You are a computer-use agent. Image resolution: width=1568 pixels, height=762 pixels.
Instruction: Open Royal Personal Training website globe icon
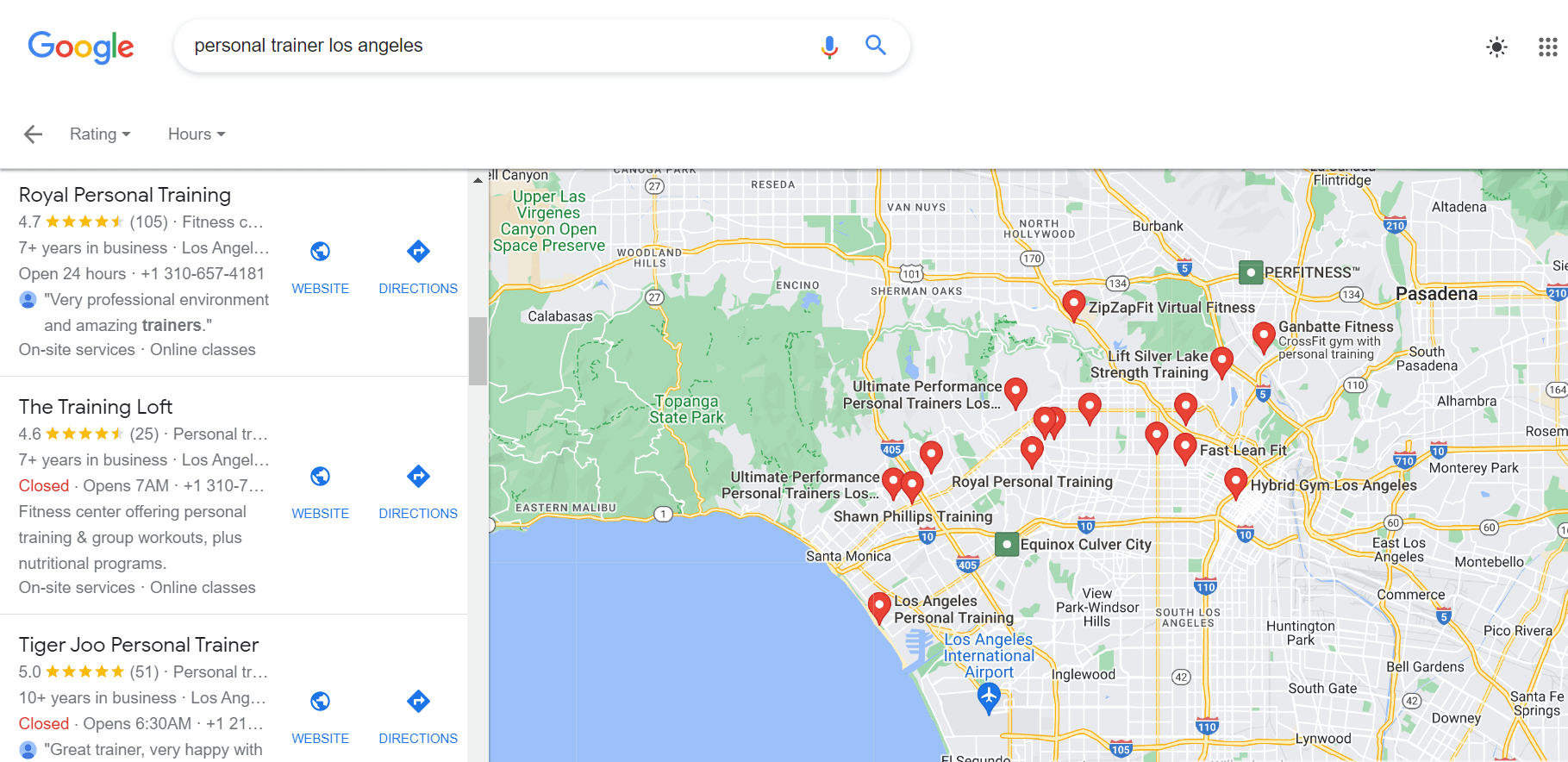click(320, 252)
